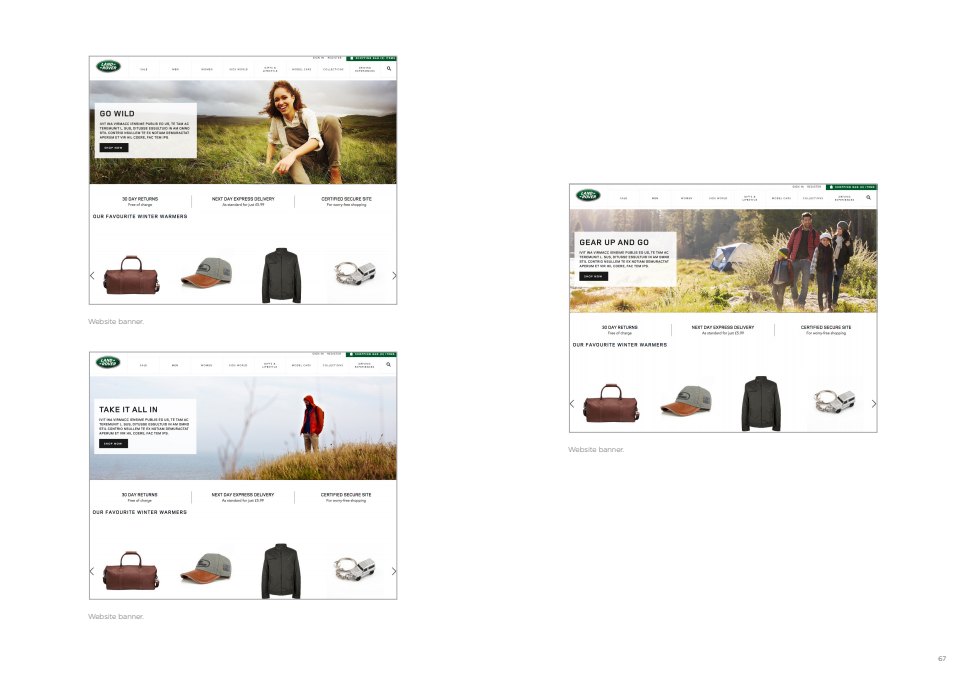Open search icon in Gear Up and Go mockup
This screenshot has height=678, width=960.
[868, 197]
